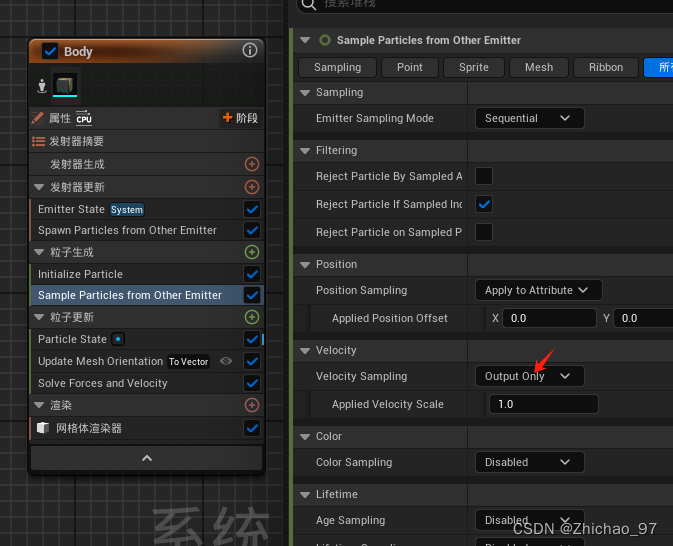Switch to the Sampling filter tab

pyautogui.click(x=337, y=67)
